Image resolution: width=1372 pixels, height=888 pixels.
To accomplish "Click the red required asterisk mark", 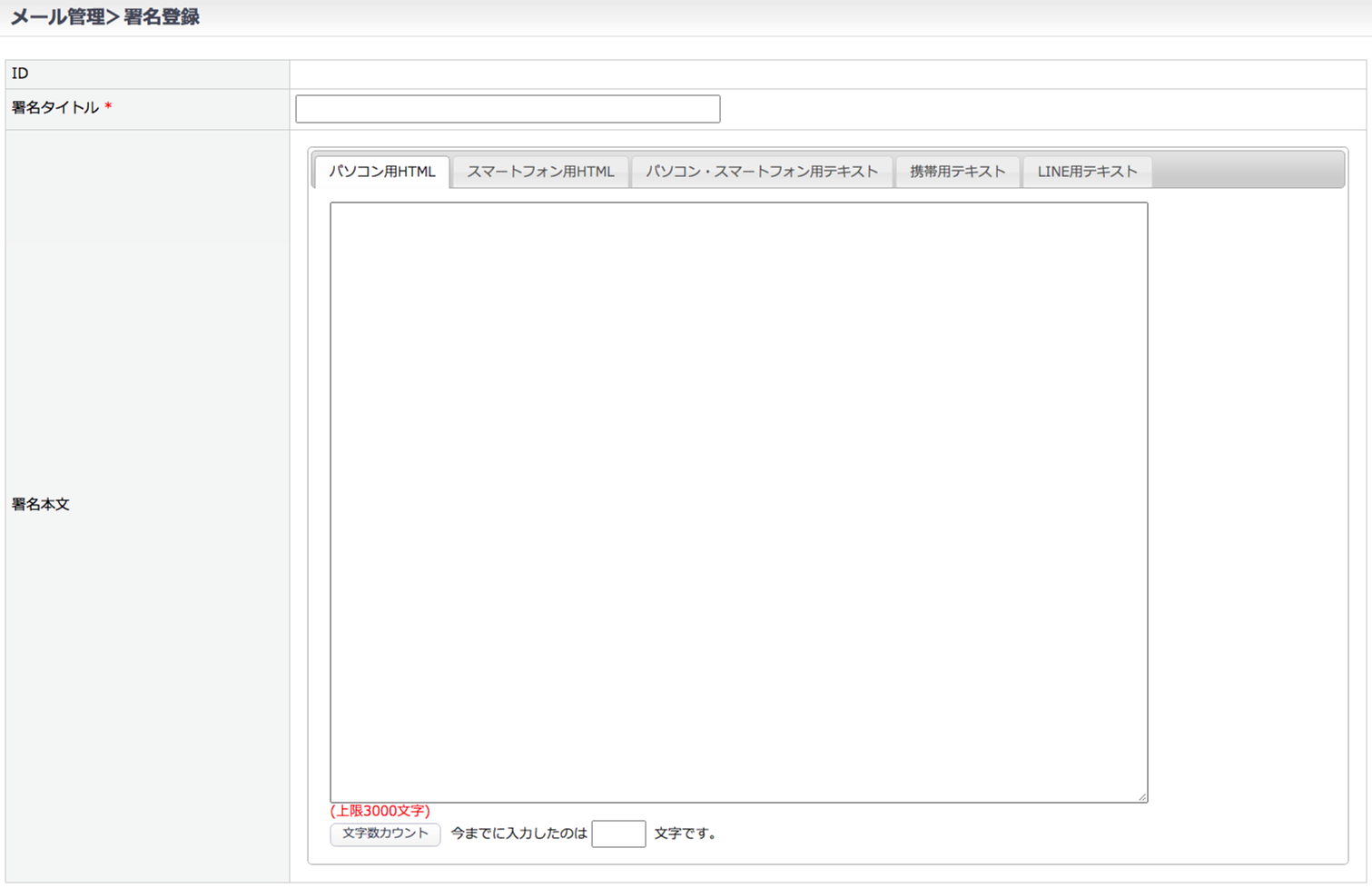I will (108, 108).
